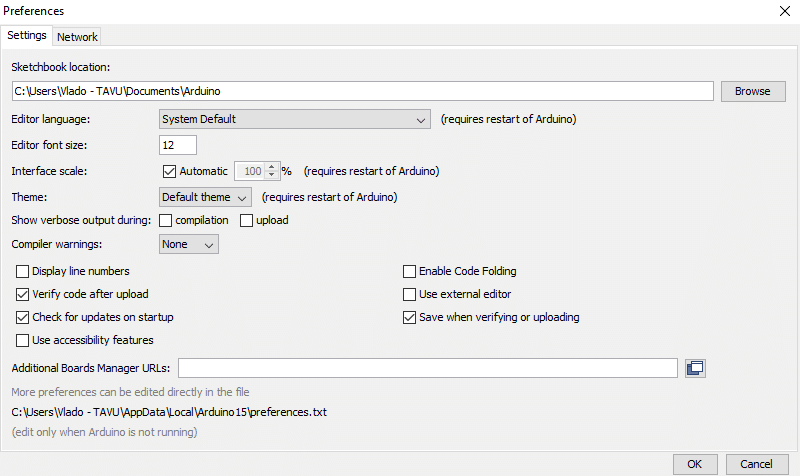
Task: Open the Editor language dropdown
Action: [294, 120]
